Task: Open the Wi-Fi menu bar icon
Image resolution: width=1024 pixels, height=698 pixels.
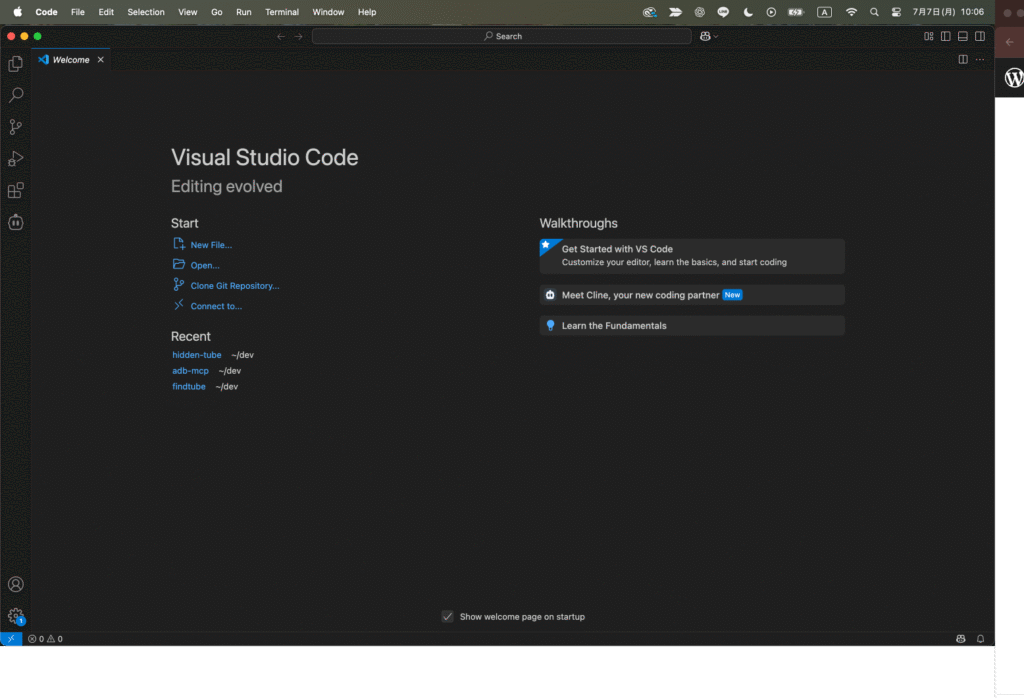Action: (851, 12)
